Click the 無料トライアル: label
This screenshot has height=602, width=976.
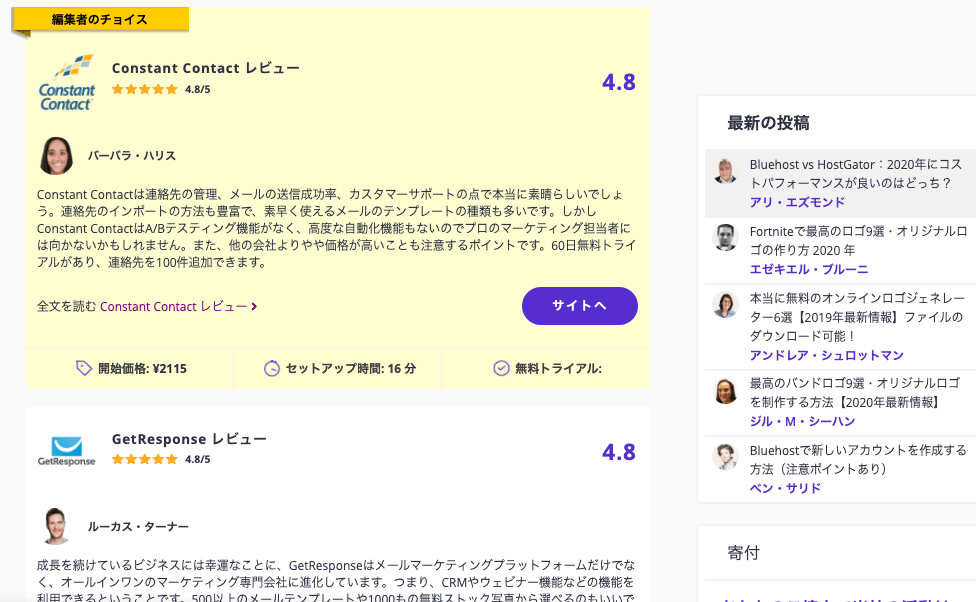[558, 369]
